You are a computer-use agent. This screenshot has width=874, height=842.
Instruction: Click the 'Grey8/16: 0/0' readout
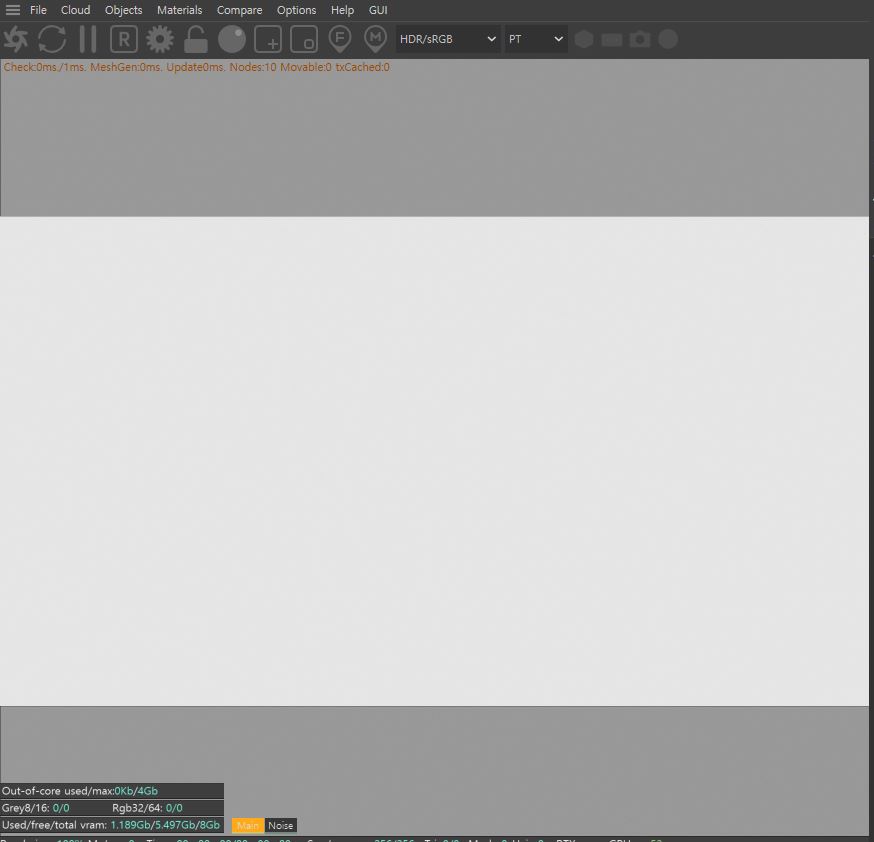tap(36, 808)
